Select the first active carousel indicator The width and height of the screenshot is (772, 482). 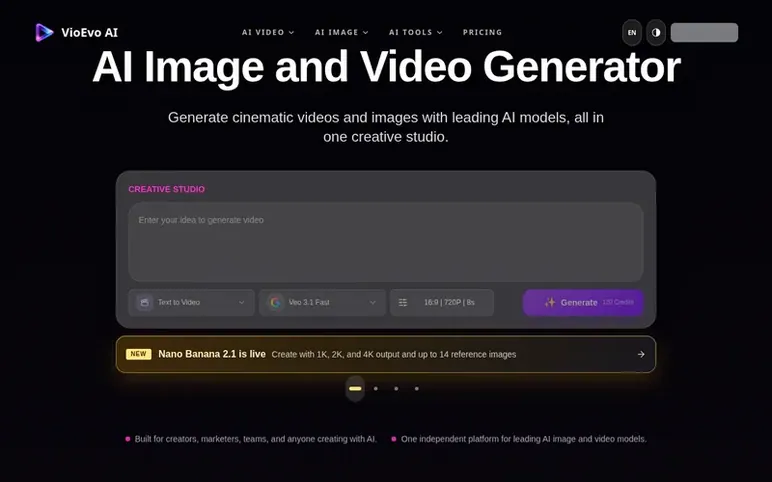pos(355,388)
